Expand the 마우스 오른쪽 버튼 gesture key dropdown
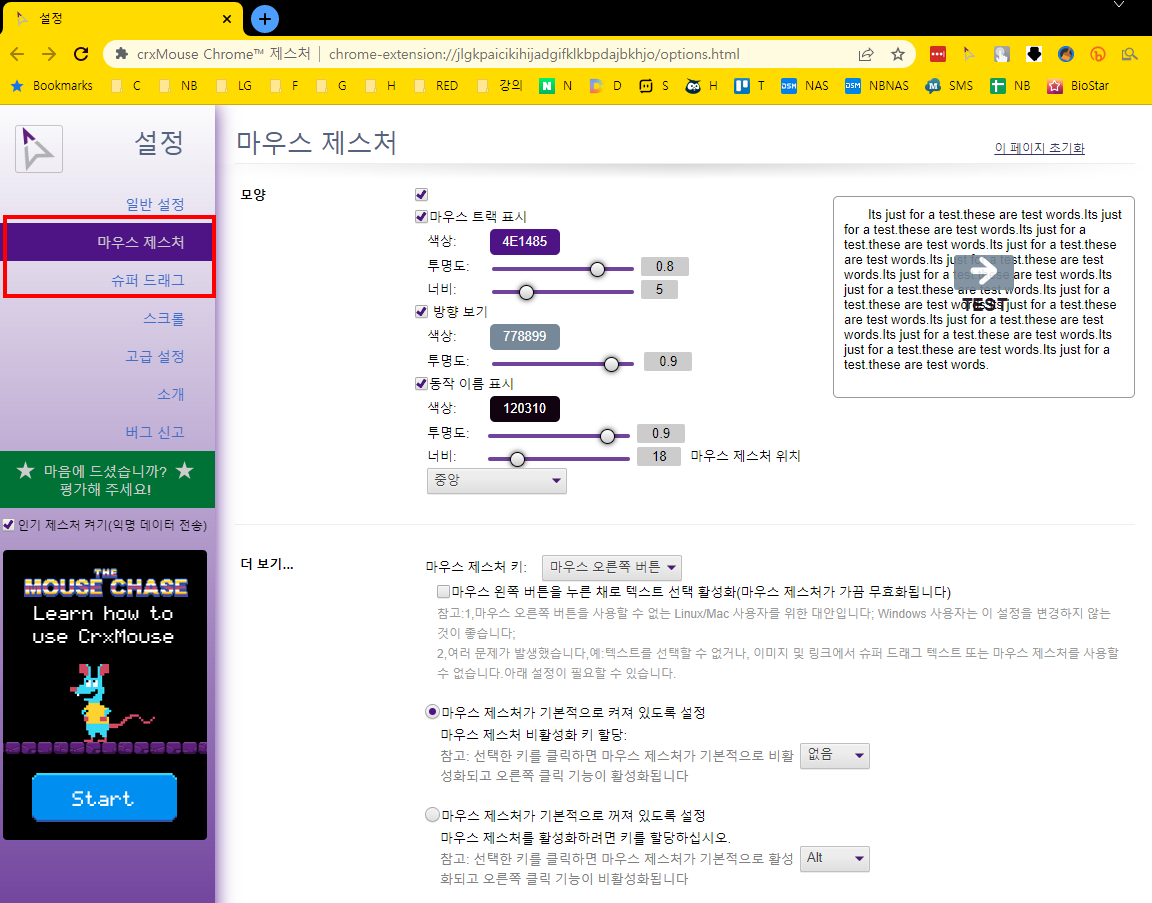Screen dimensions: 1152x903 coord(611,567)
